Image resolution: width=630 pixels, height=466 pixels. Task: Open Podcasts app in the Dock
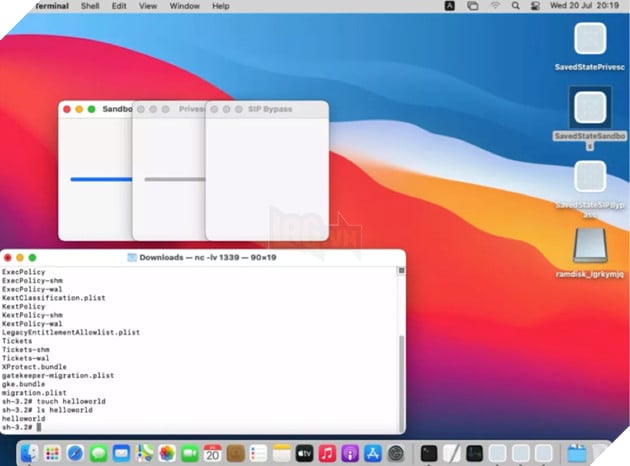click(350, 454)
